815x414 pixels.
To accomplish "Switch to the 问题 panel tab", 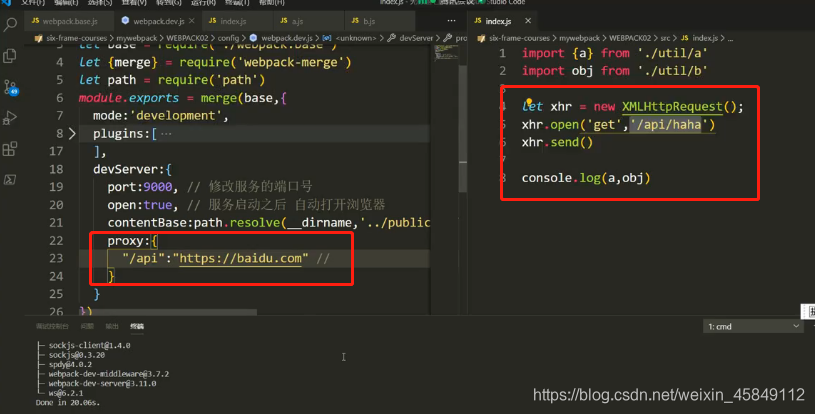I will click(87, 326).
